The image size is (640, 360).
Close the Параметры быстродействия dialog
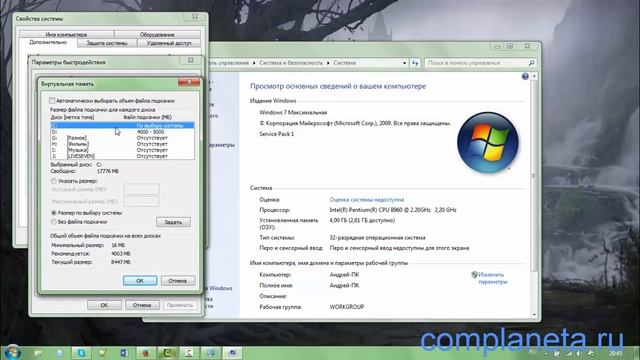click(x=190, y=60)
